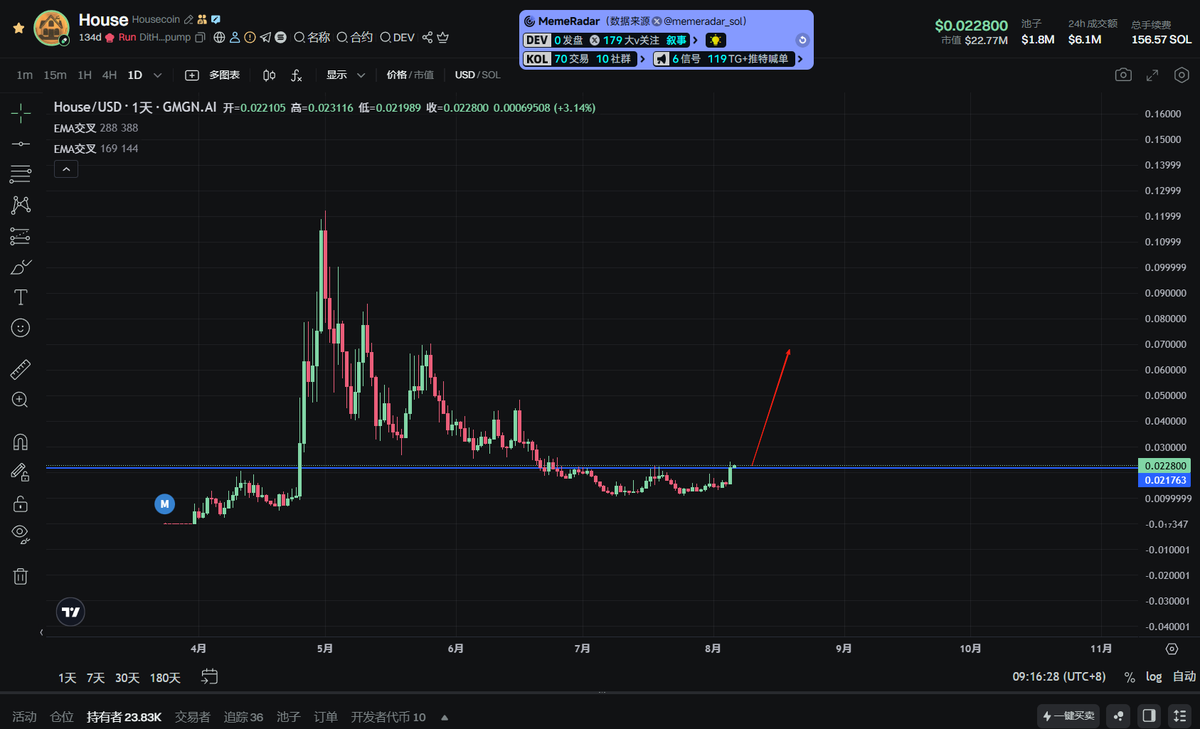Select the forecasting and measurement tool

pos(20,237)
